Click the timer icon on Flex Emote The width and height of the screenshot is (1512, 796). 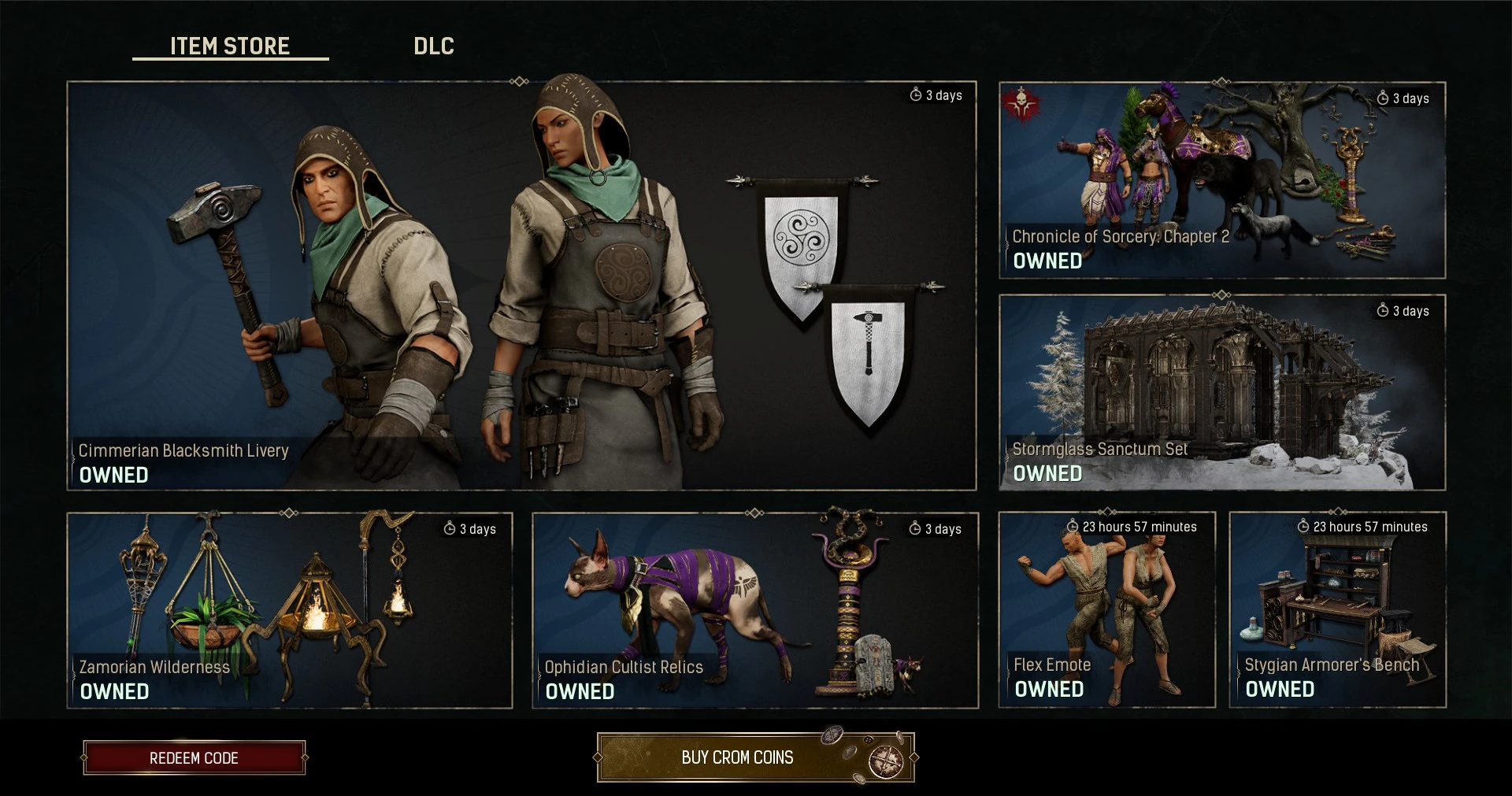click(x=1072, y=526)
